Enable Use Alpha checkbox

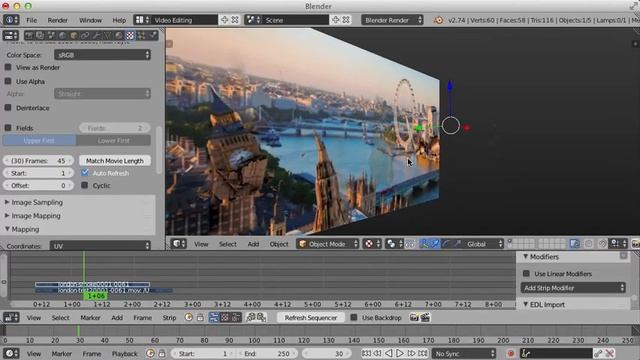pos(8,81)
